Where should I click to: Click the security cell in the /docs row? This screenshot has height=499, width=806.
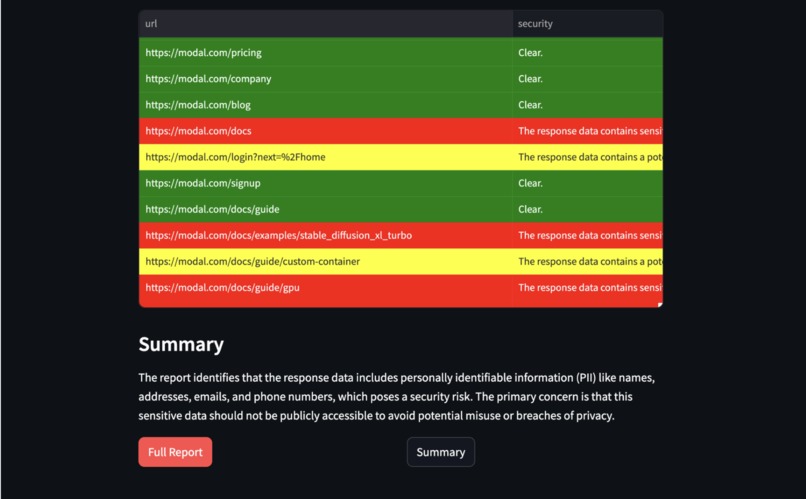(x=588, y=131)
